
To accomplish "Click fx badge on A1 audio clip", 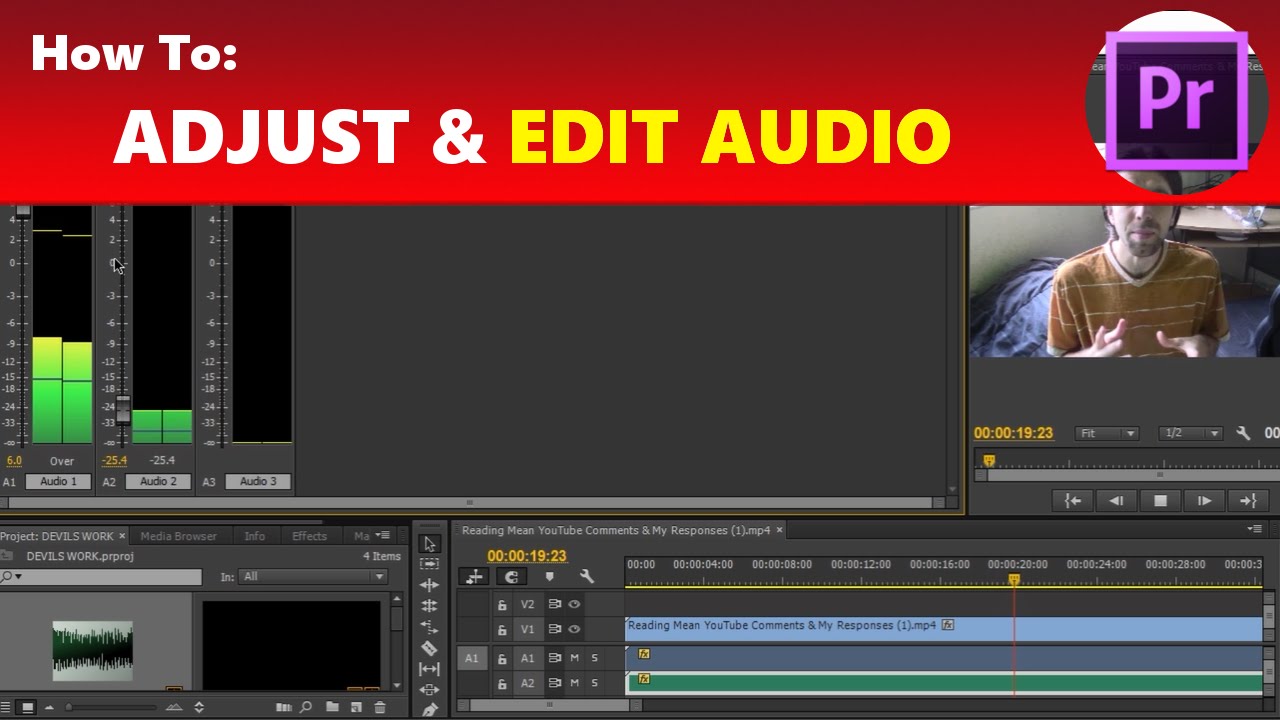I will [644, 654].
